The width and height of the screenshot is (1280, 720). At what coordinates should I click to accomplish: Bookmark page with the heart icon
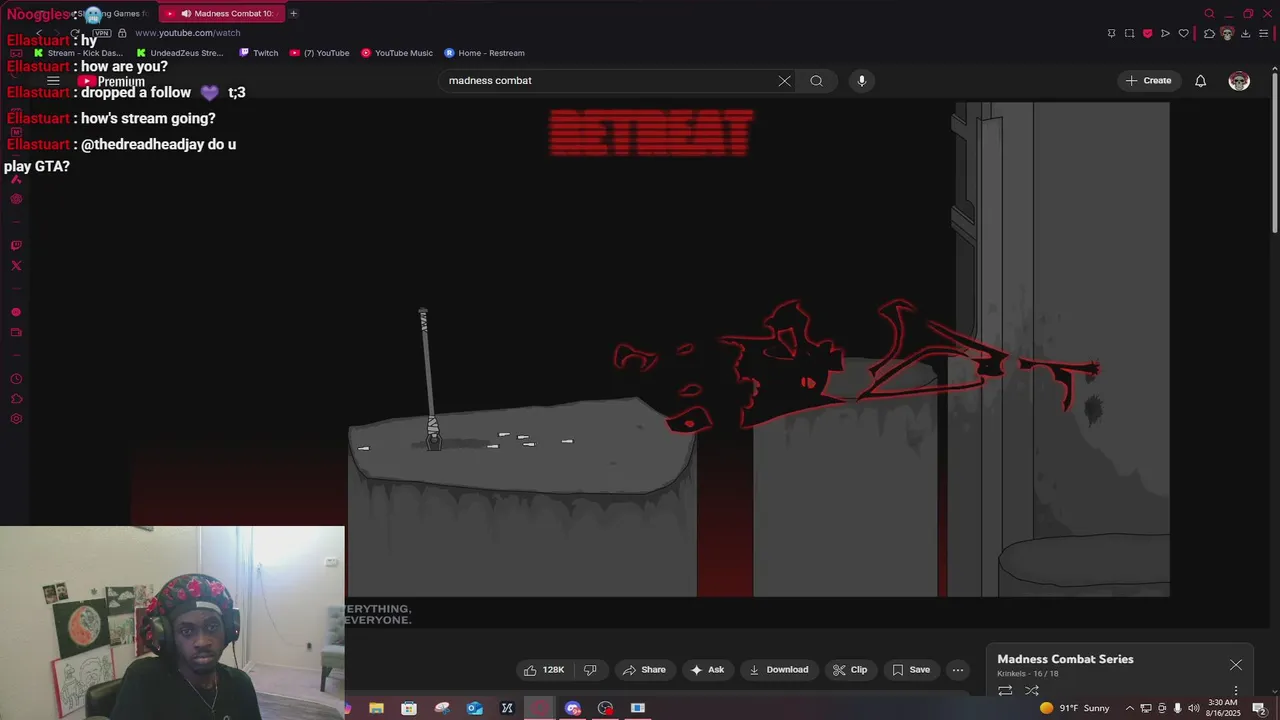click(1183, 33)
